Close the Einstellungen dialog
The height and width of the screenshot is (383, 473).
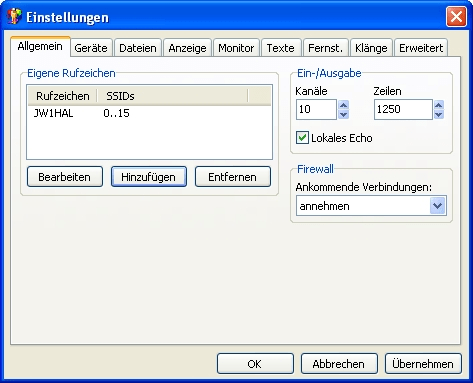[x=456, y=16]
